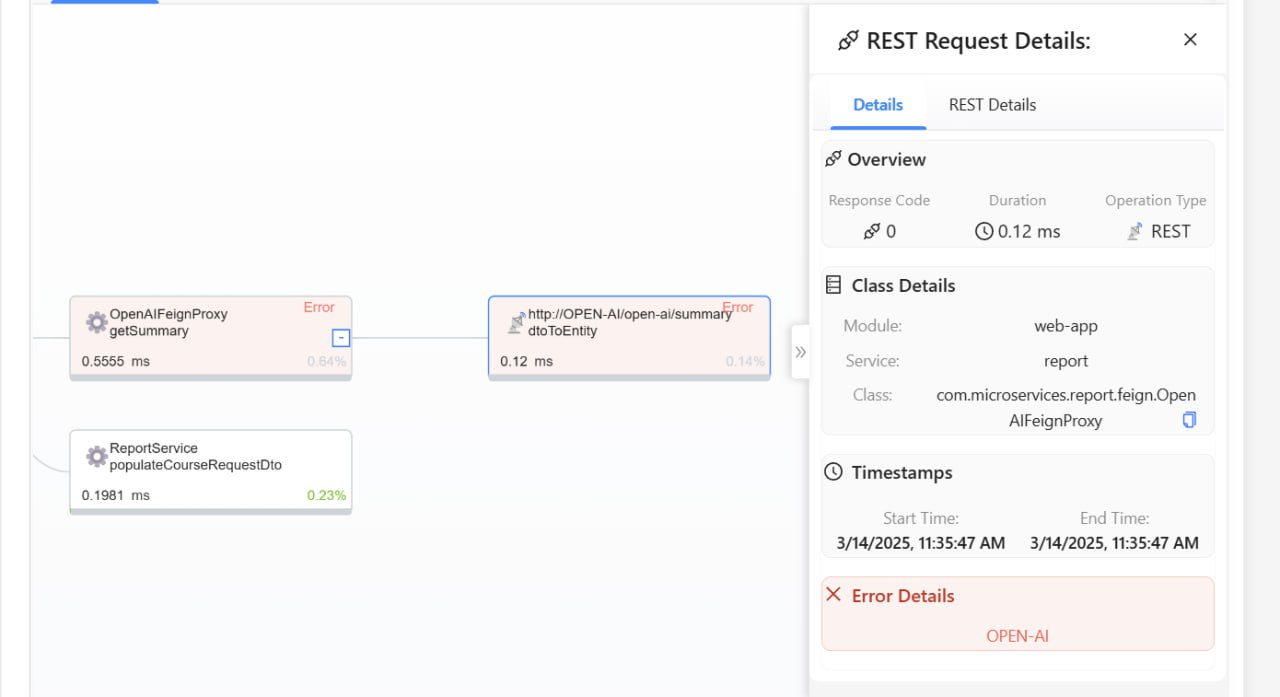Copy the class name using copy icon
Viewport: 1280px width, 697px height.
[x=1189, y=420]
